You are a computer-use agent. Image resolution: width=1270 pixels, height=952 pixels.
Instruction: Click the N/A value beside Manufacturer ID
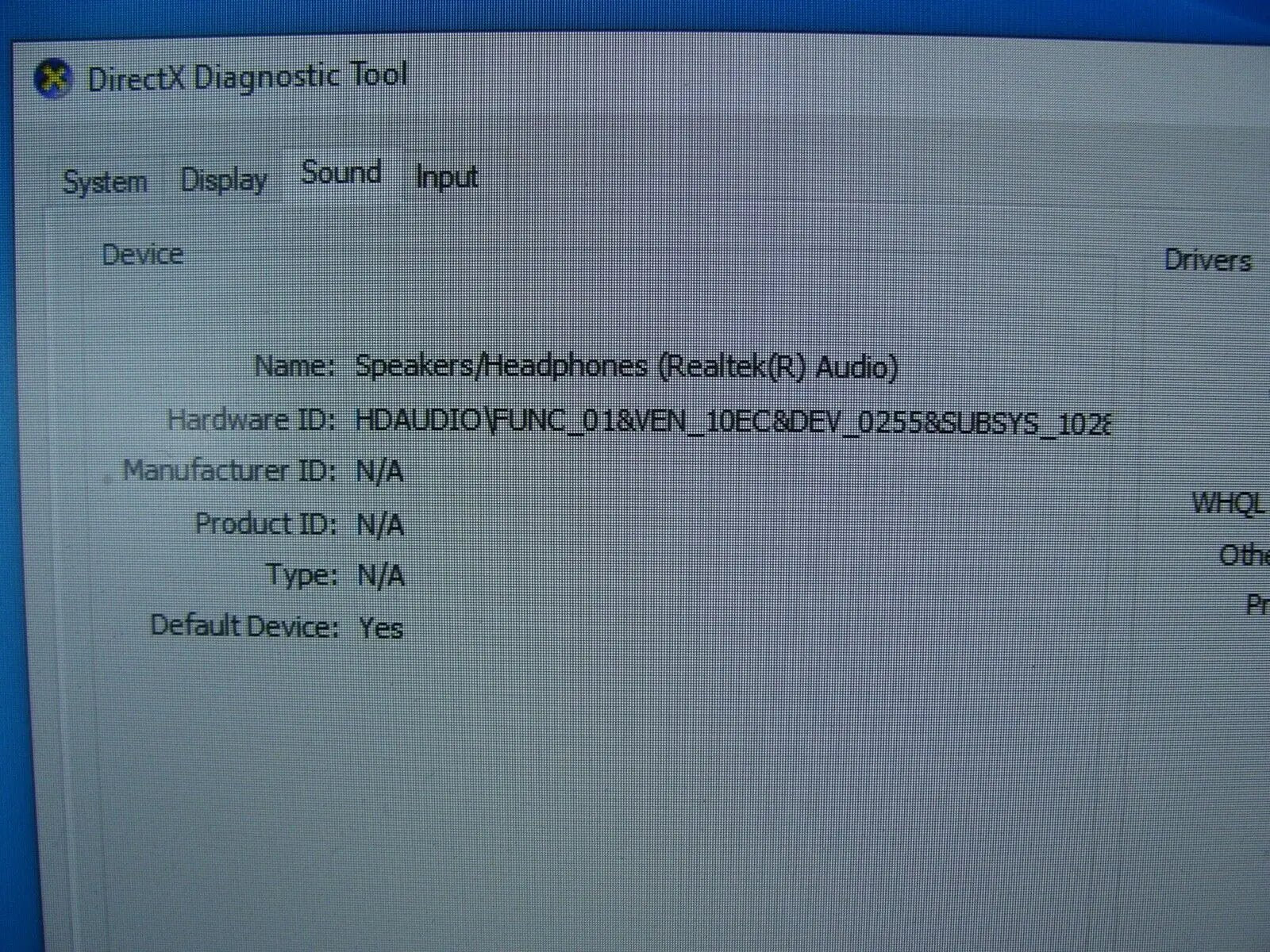coord(379,472)
